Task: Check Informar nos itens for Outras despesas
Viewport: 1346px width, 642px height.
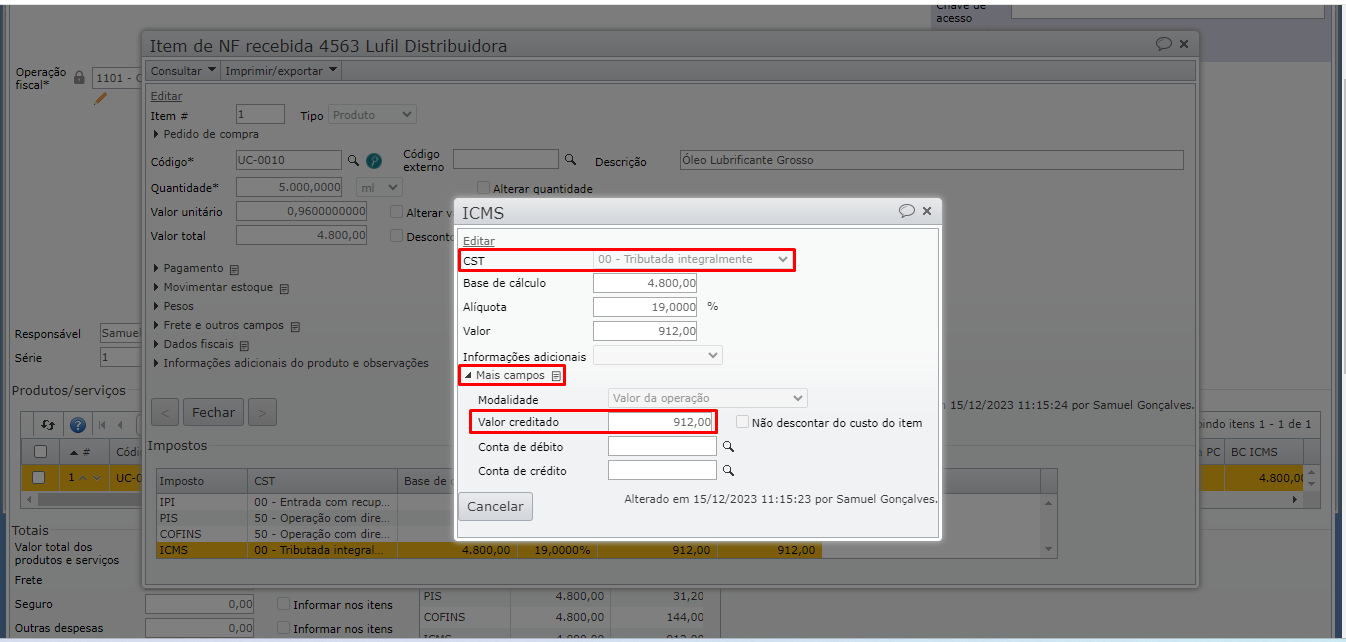Action: pyautogui.click(x=284, y=628)
